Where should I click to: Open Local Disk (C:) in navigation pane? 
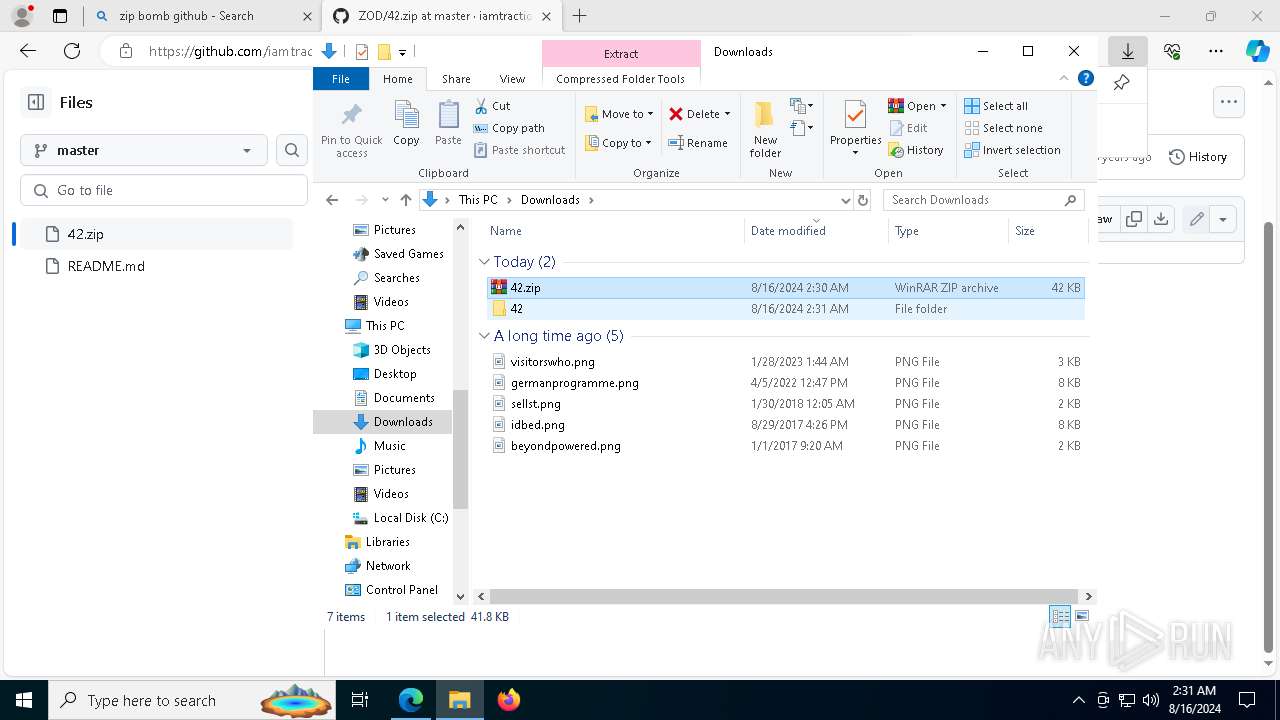click(x=410, y=518)
